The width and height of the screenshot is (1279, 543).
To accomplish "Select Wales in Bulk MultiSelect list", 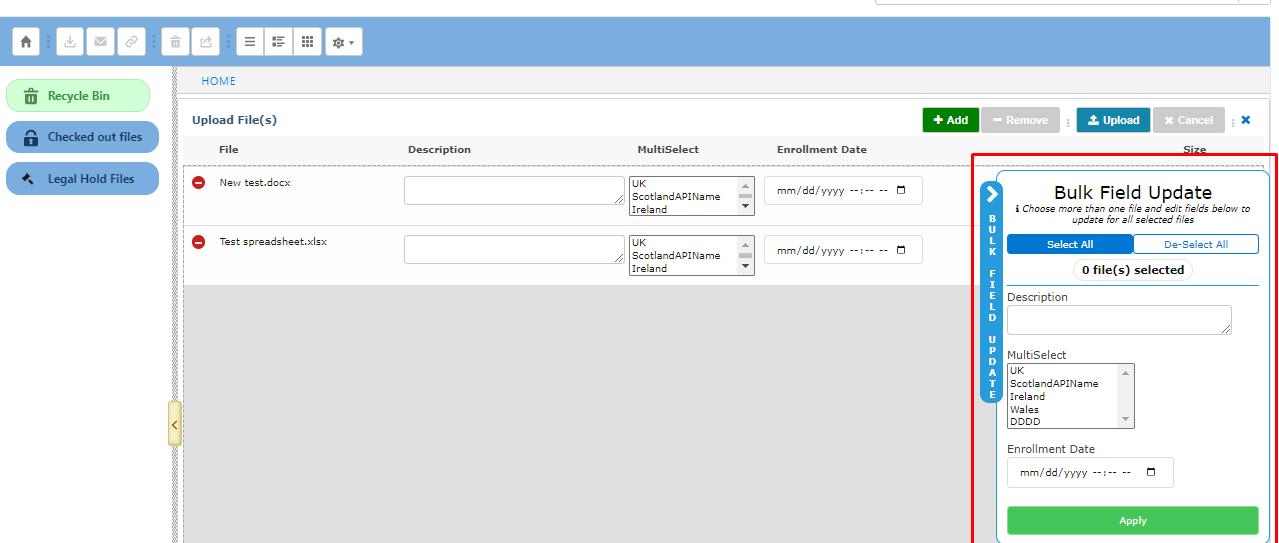I will (x=1024, y=409).
